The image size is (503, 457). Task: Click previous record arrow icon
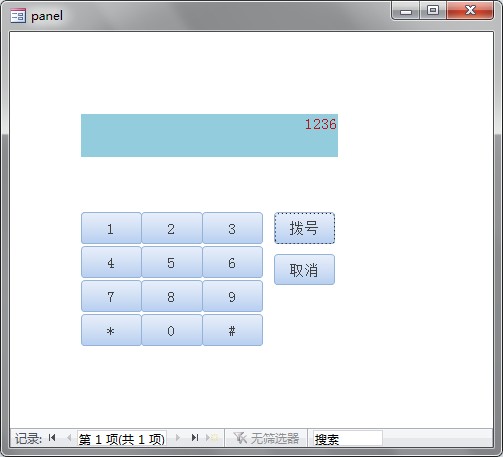click(69, 437)
